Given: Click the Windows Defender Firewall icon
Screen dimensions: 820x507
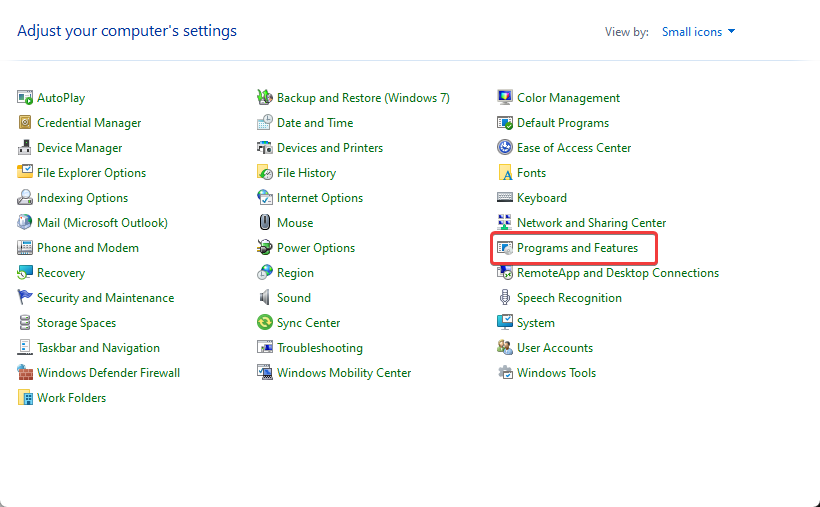Looking at the screenshot, I should click(x=25, y=373).
